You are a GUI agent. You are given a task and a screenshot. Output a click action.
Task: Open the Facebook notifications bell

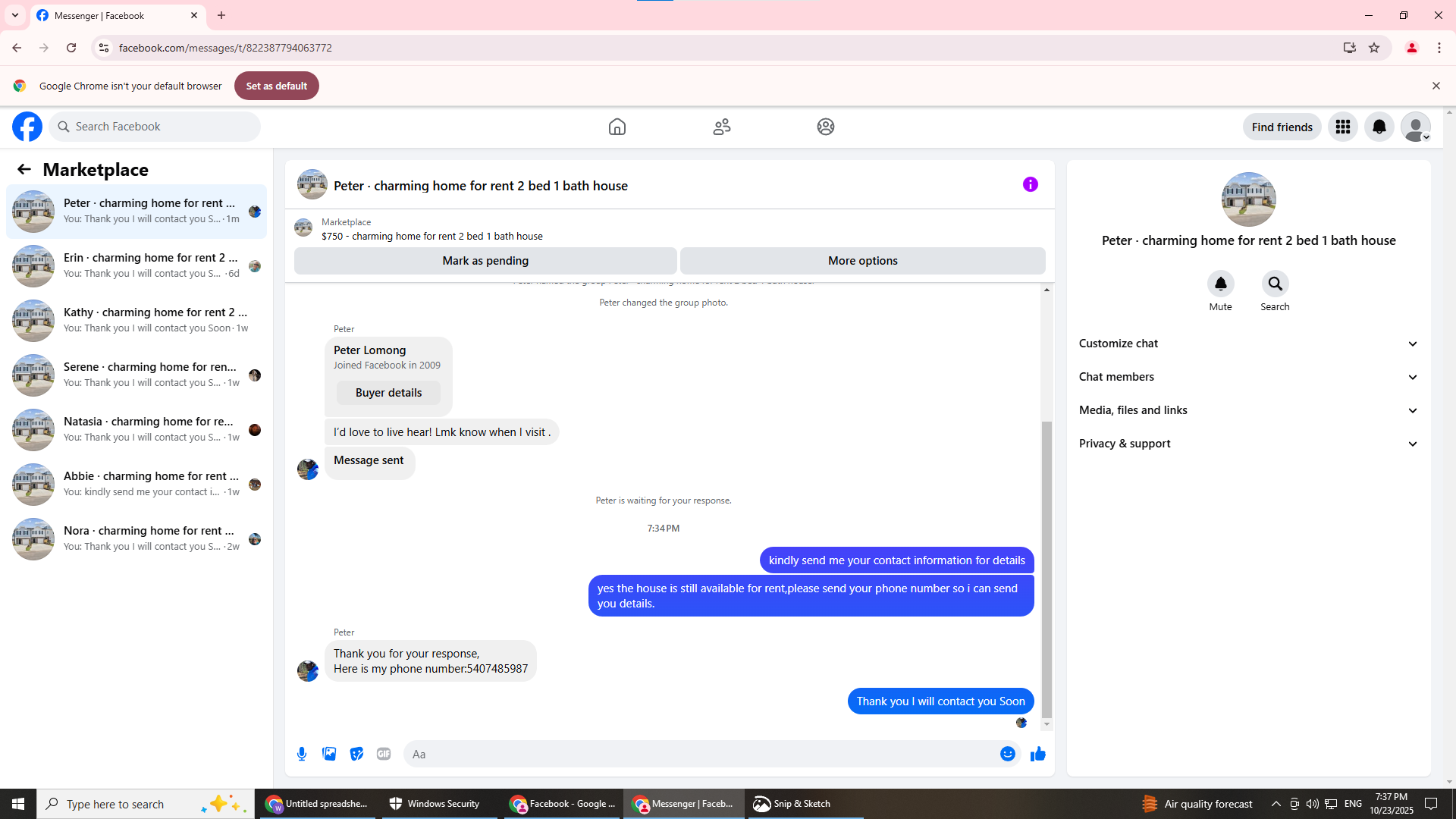coord(1379,127)
